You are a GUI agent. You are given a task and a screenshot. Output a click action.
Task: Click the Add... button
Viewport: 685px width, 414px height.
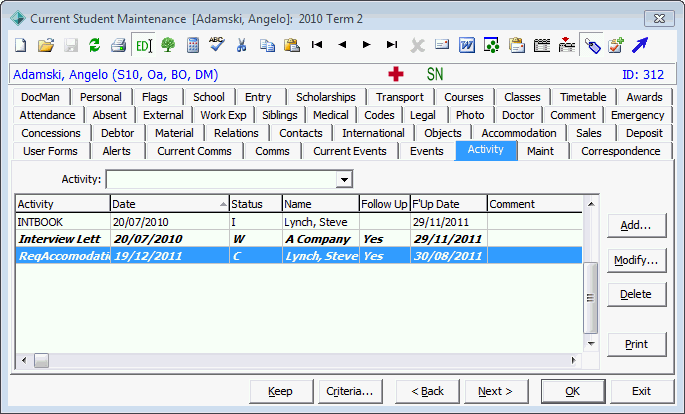pyautogui.click(x=637, y=225)
